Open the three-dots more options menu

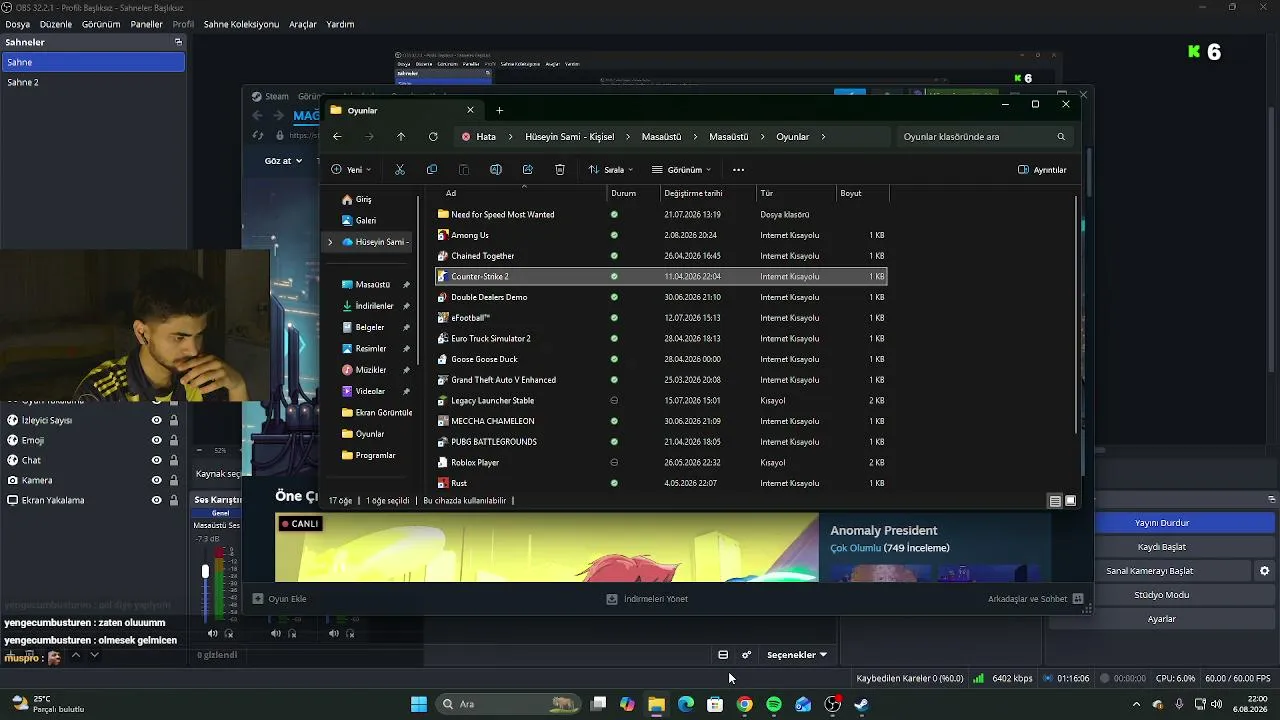click(x=739, y=170)
